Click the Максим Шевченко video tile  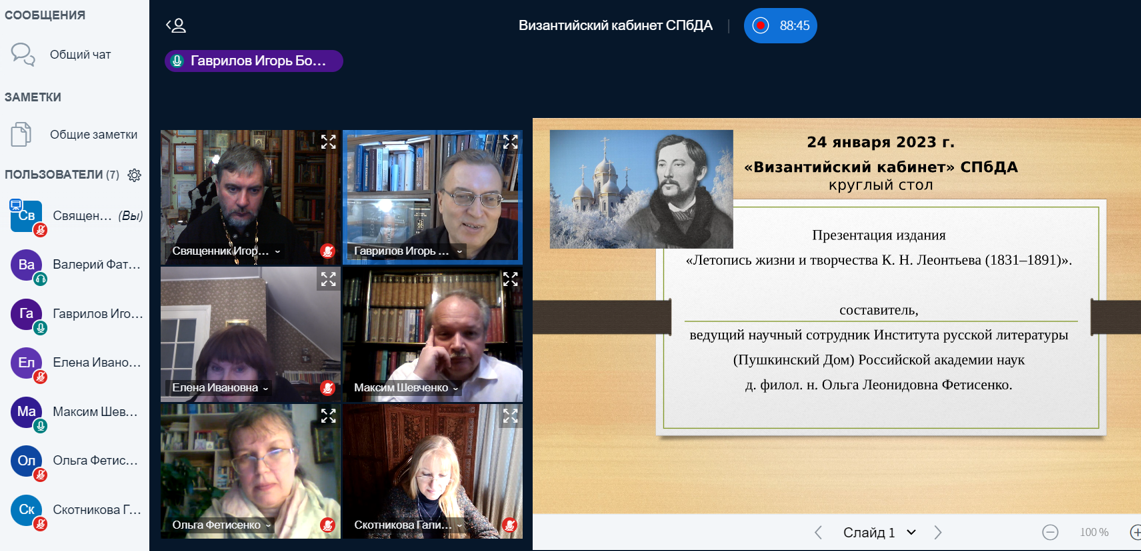click(432, 333)
